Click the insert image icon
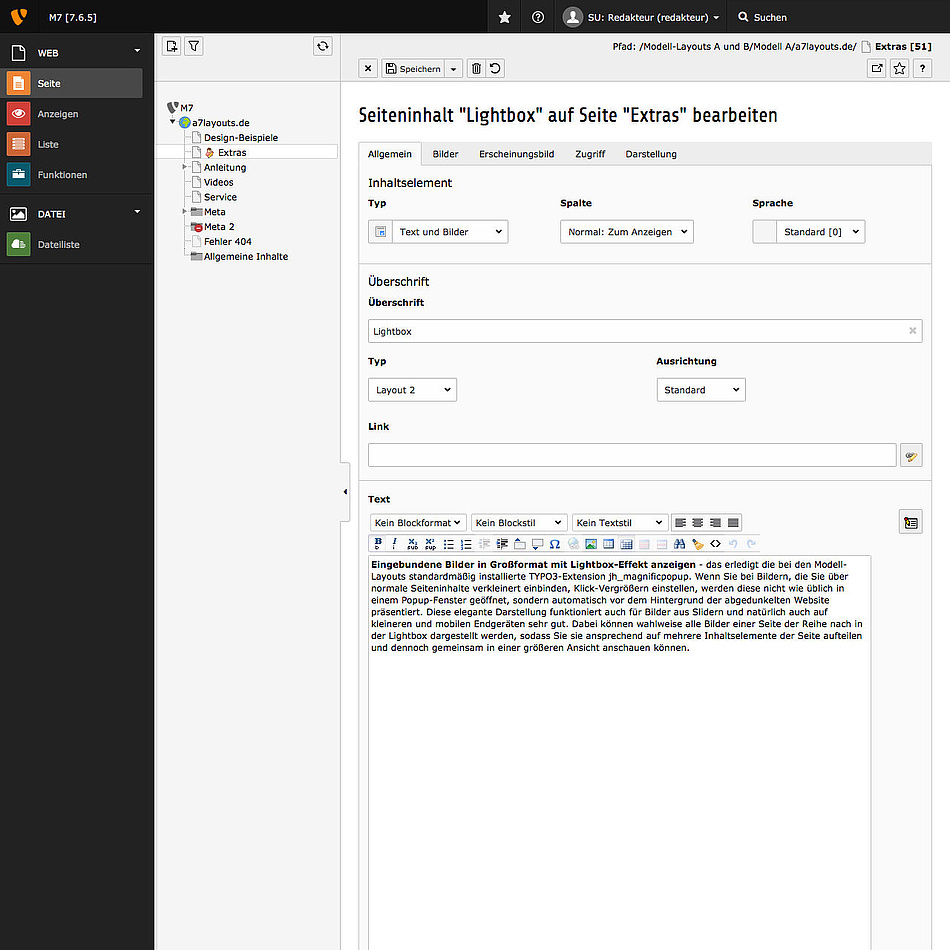This screenshot has height=950, width=950. (x=591, y=543)
